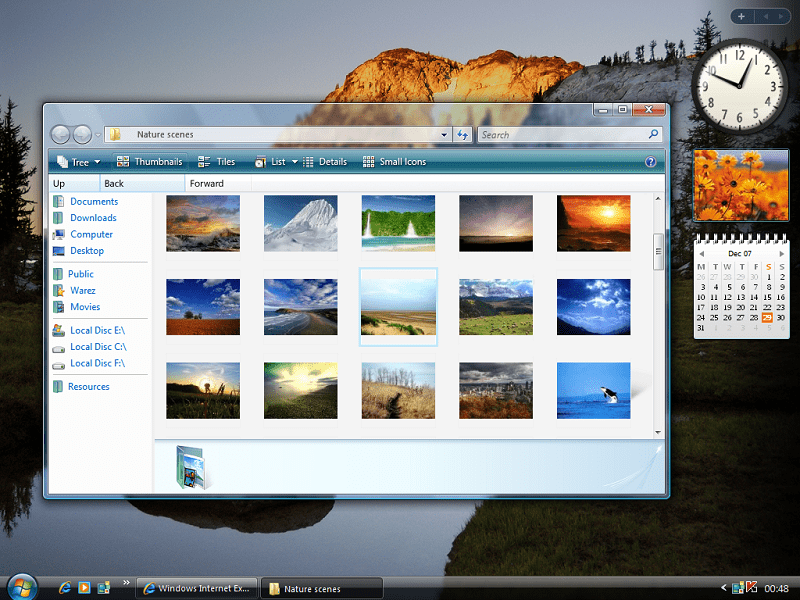
Task: Switch to Thumbnails view
Action: (x=149, y=162)
